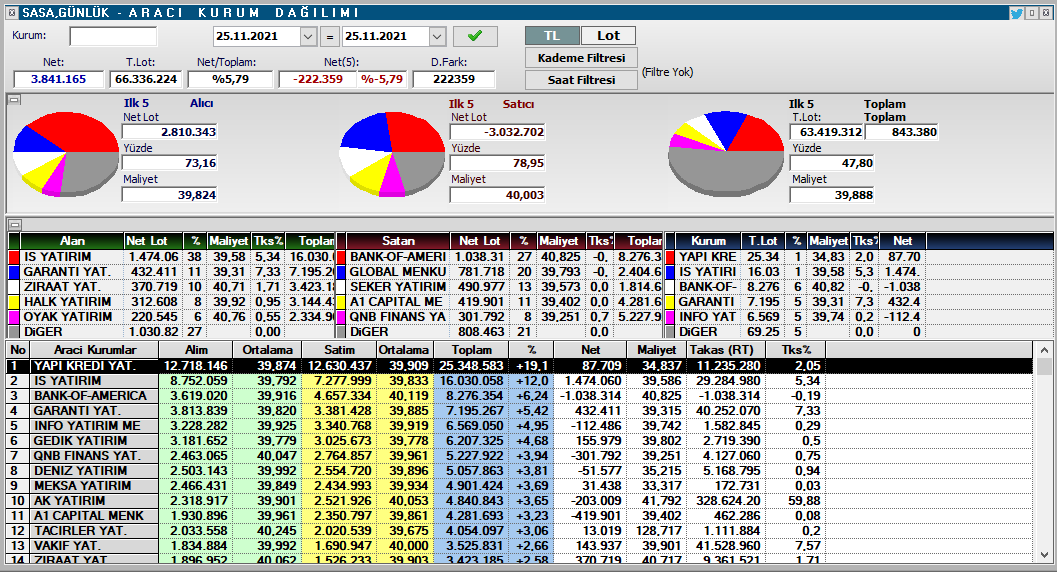Click SEKER YATIRIM in the Satan table
This screenshot has width=1057, height=572.
tap(398, 287)
